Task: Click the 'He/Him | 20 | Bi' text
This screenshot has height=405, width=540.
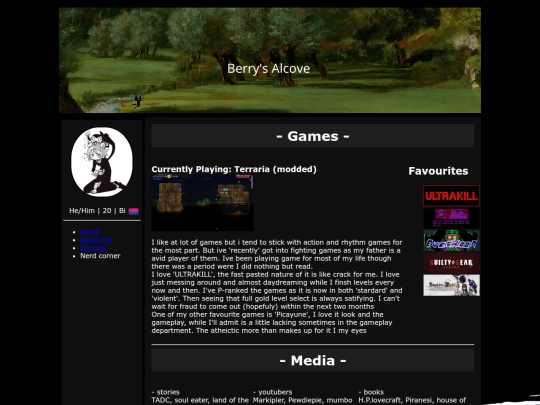Action: point(97,211)
